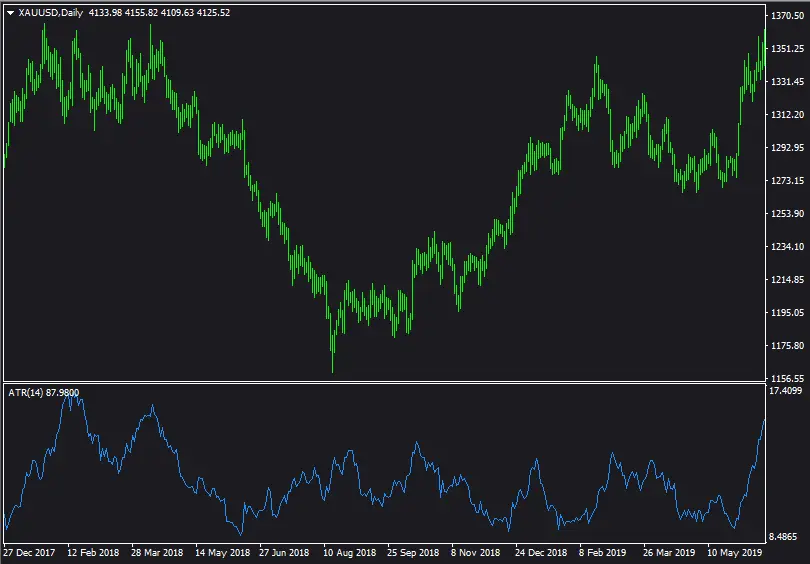810x564 pixels.
Task: Click the 10 May 2019 date label
Action: point(734,553)
